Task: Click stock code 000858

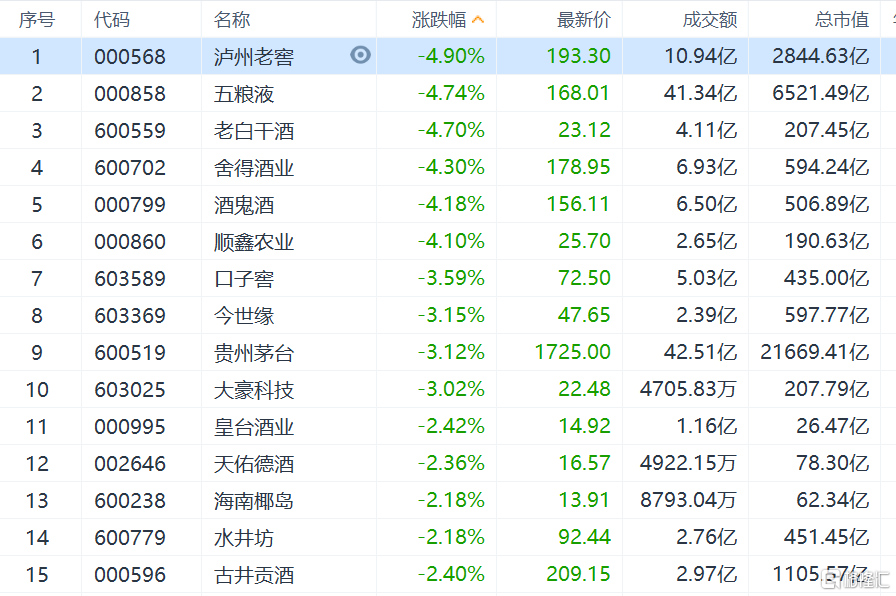Action: point(130,94)
